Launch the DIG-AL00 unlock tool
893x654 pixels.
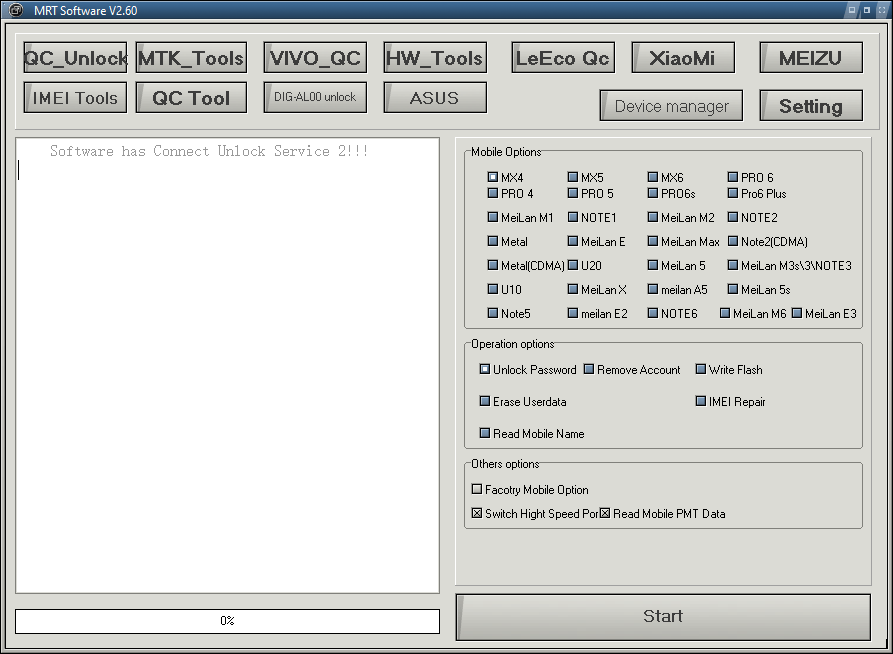314,97
